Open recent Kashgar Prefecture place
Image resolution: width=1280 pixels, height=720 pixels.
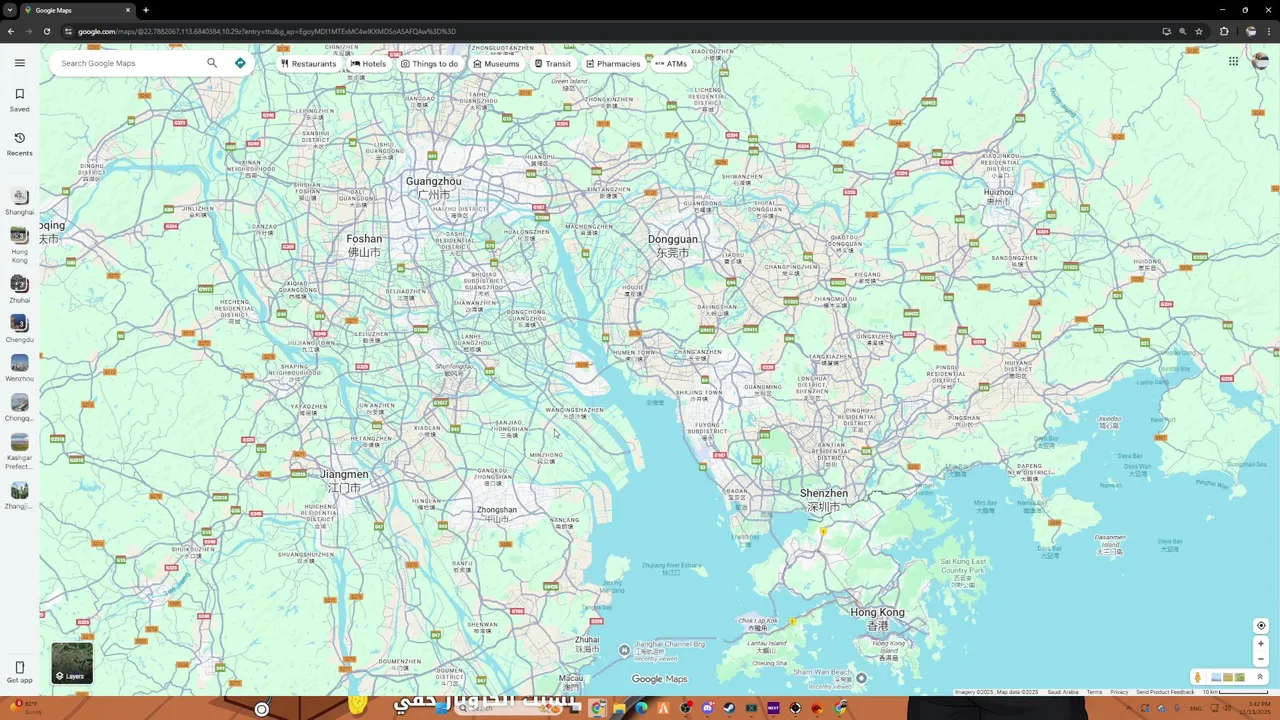coord(19,451)
